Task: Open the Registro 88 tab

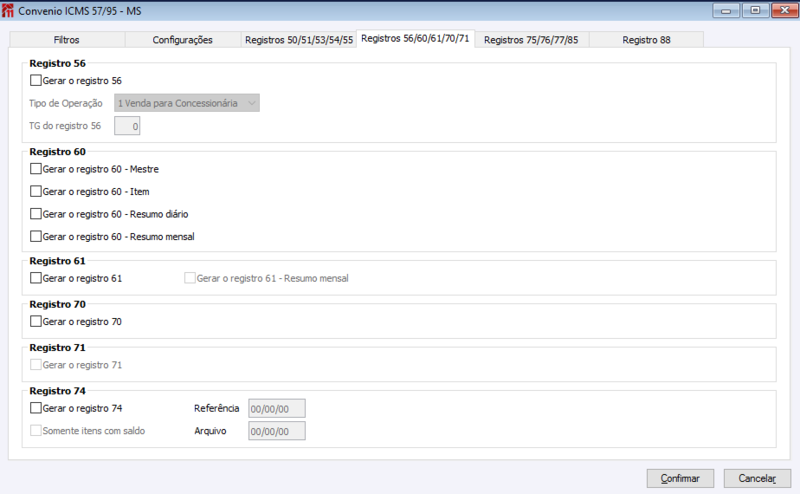Action: (x=646, y=40)
